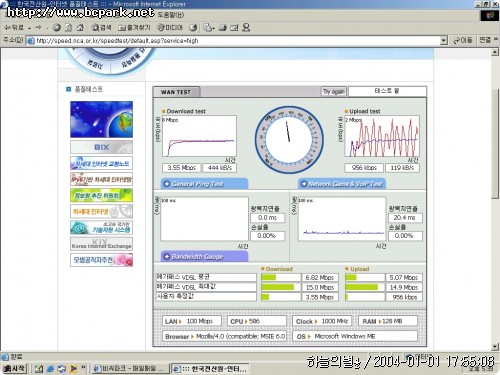Screen dimensions: 500x375
Task: Click the Clock 1000 MHz info field
Action: pyautogui.click(x=322, y=321)
